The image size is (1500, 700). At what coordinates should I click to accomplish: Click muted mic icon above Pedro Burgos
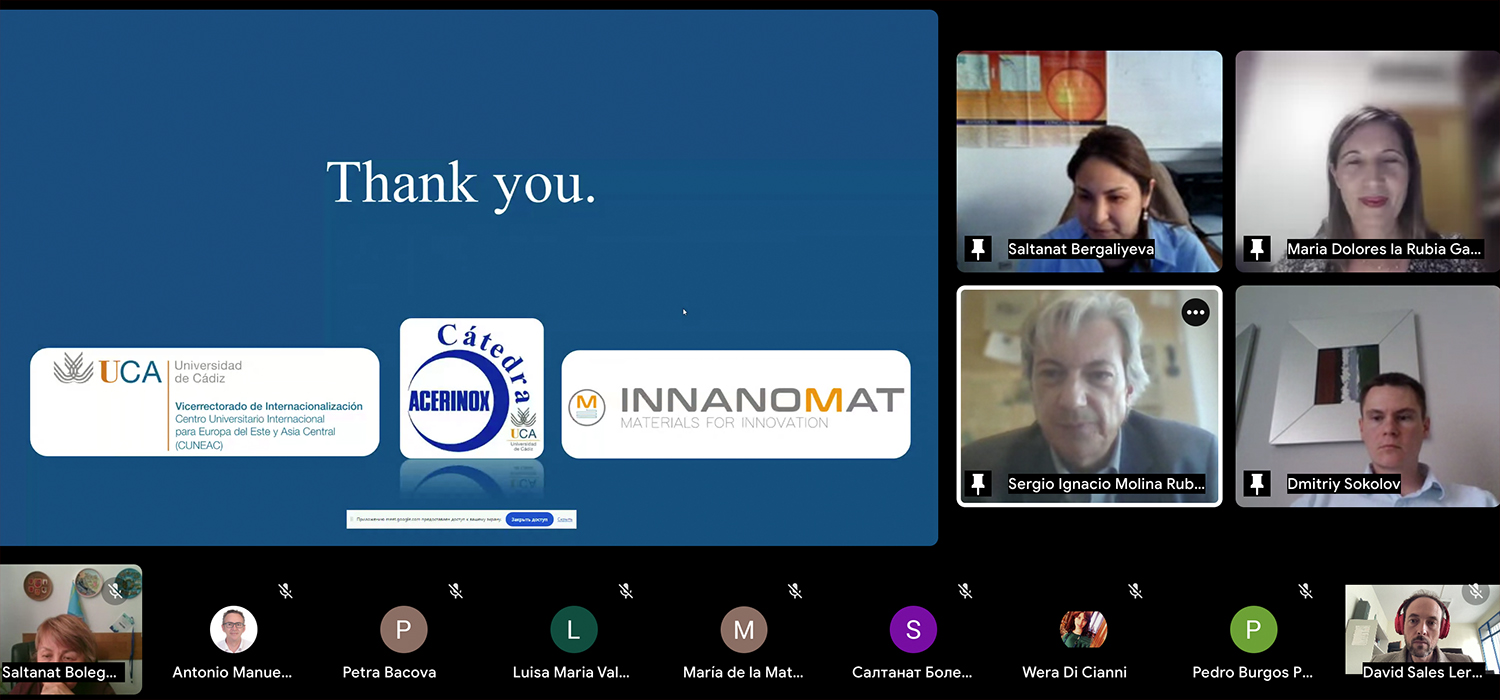[x=1305, y=591]
